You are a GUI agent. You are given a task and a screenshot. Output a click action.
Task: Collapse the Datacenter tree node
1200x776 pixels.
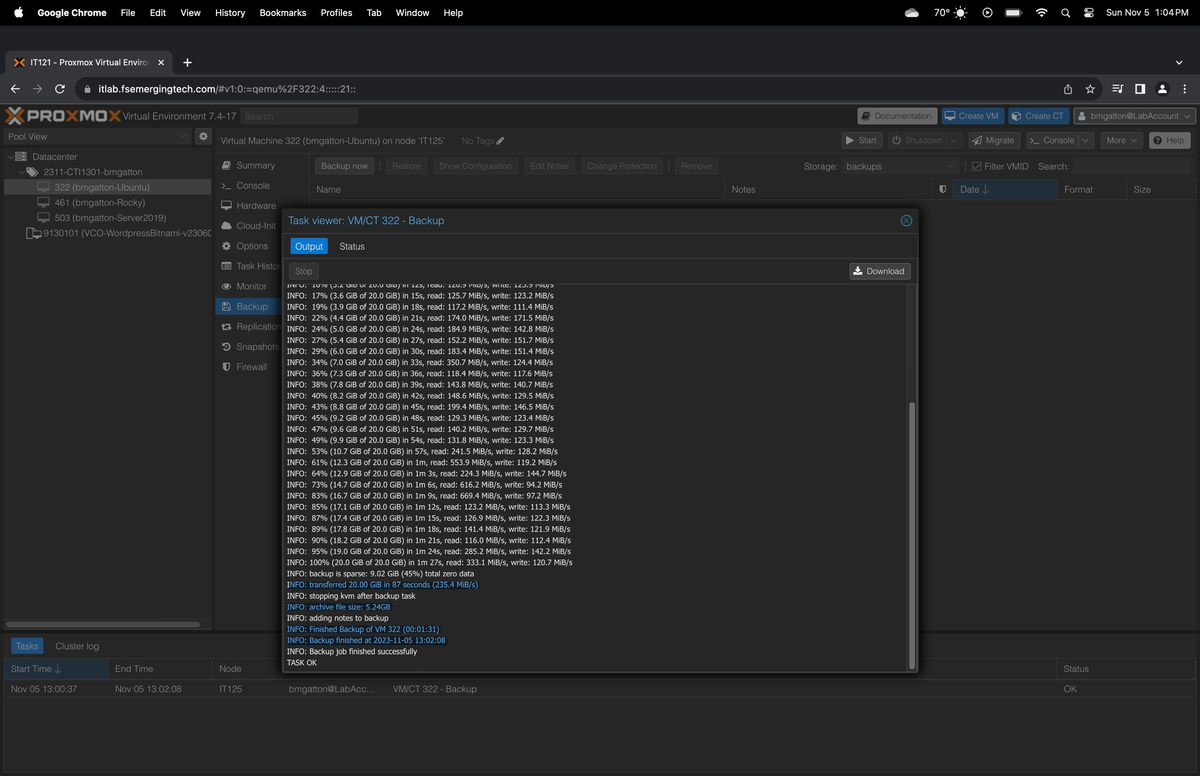tap(10, 157)
